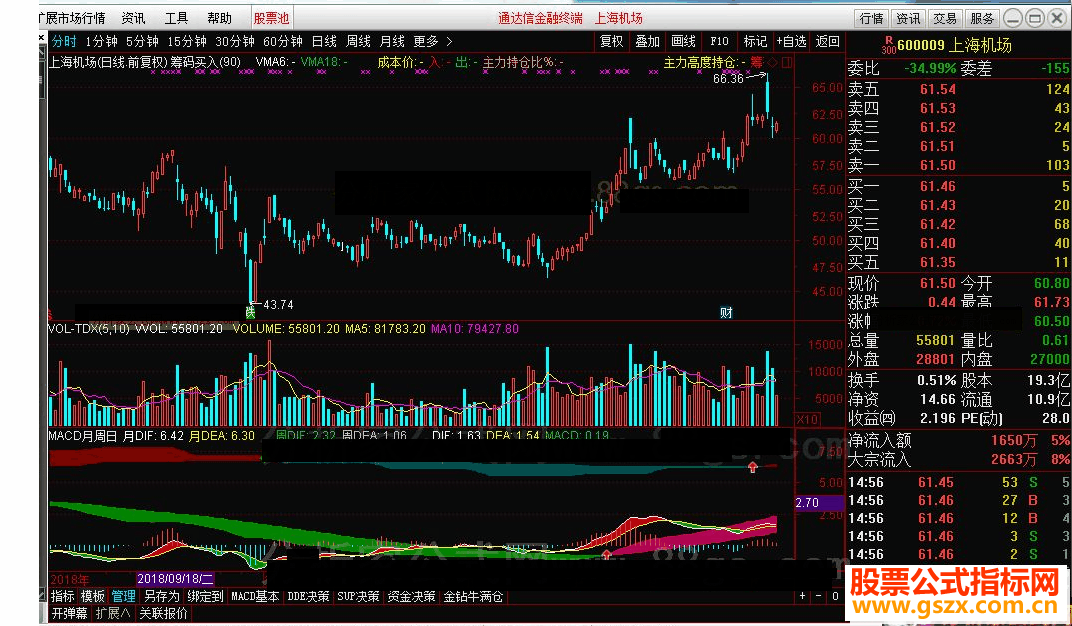Select the 模板 template tab

coord(93,596)
